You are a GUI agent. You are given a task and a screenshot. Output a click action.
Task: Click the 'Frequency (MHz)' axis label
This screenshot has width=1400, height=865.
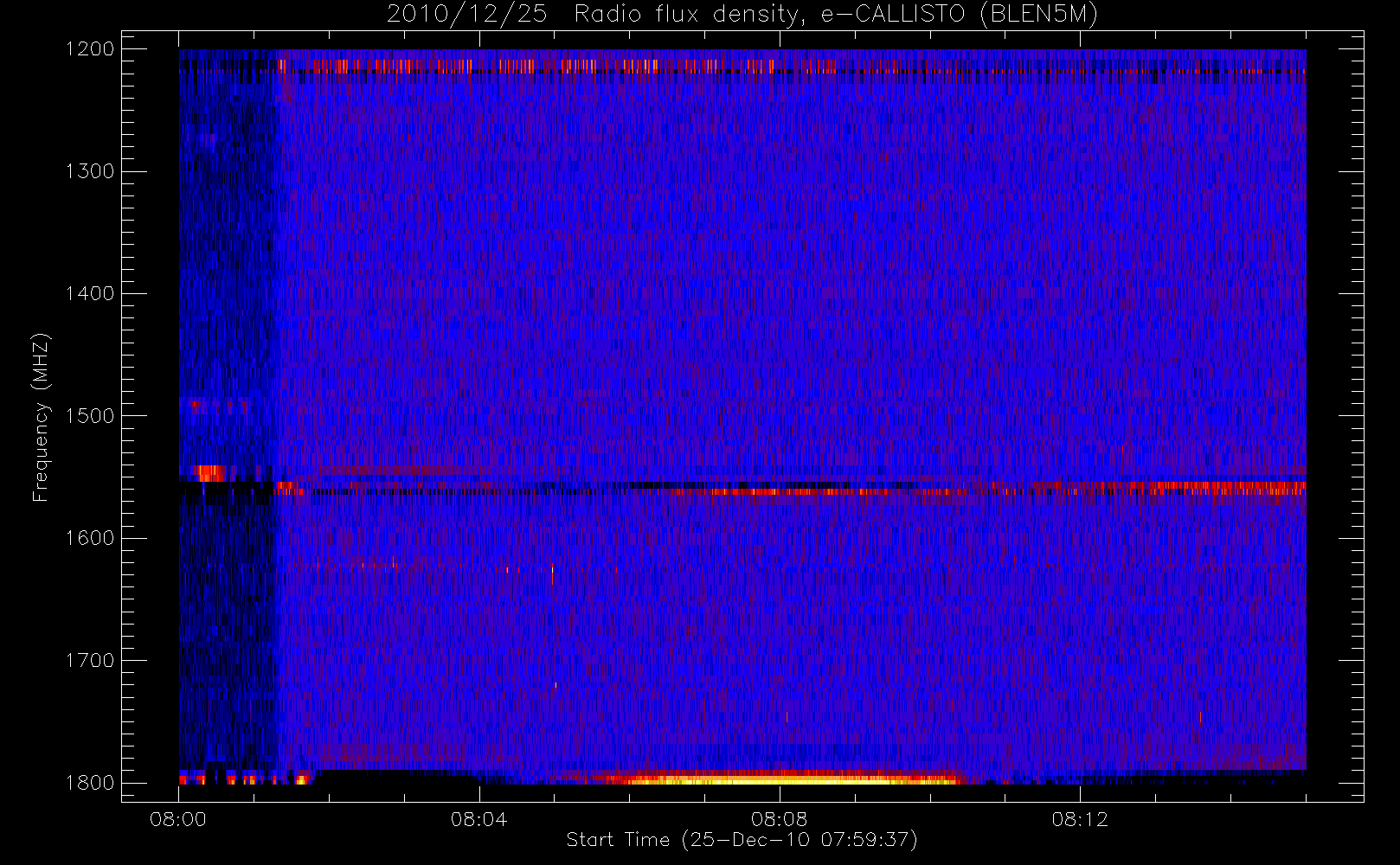click(41, 418)
